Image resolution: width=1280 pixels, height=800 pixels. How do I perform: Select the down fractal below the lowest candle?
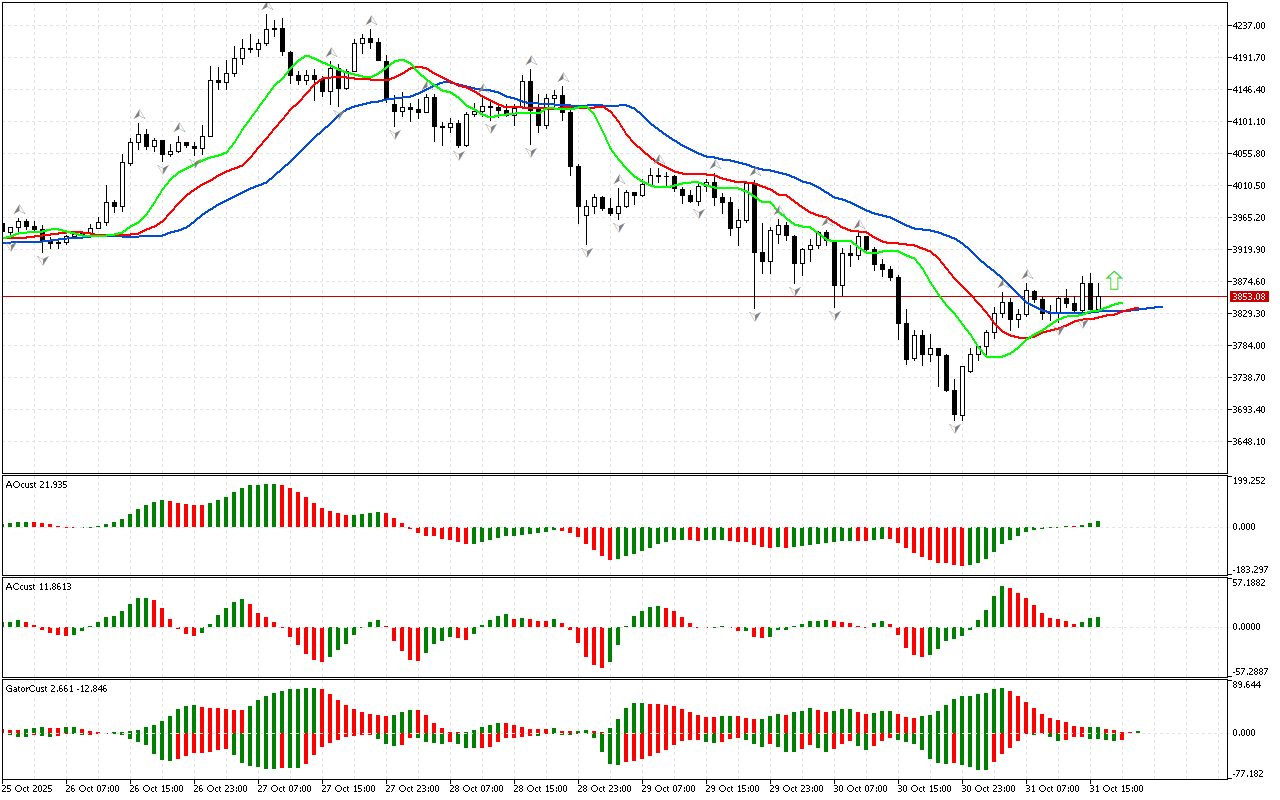coord(956,428)
